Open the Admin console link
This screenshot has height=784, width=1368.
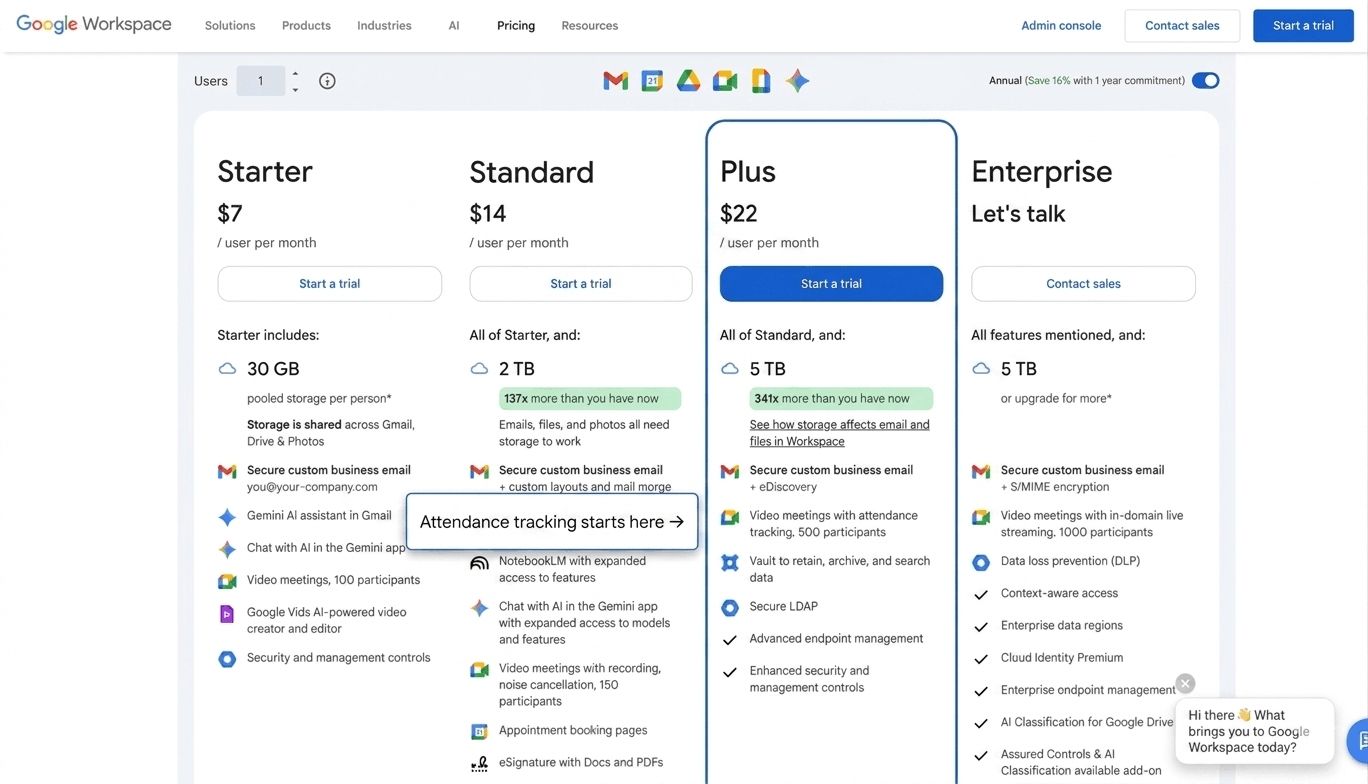(x=1061, y=26)
